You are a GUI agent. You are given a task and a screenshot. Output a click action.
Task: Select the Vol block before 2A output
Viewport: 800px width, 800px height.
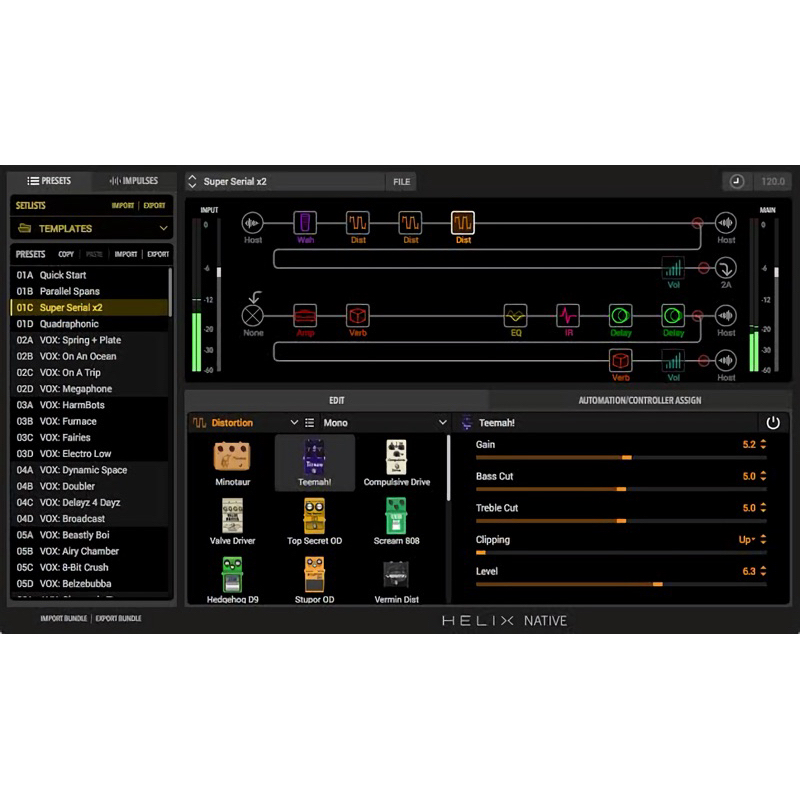(673, 268)
